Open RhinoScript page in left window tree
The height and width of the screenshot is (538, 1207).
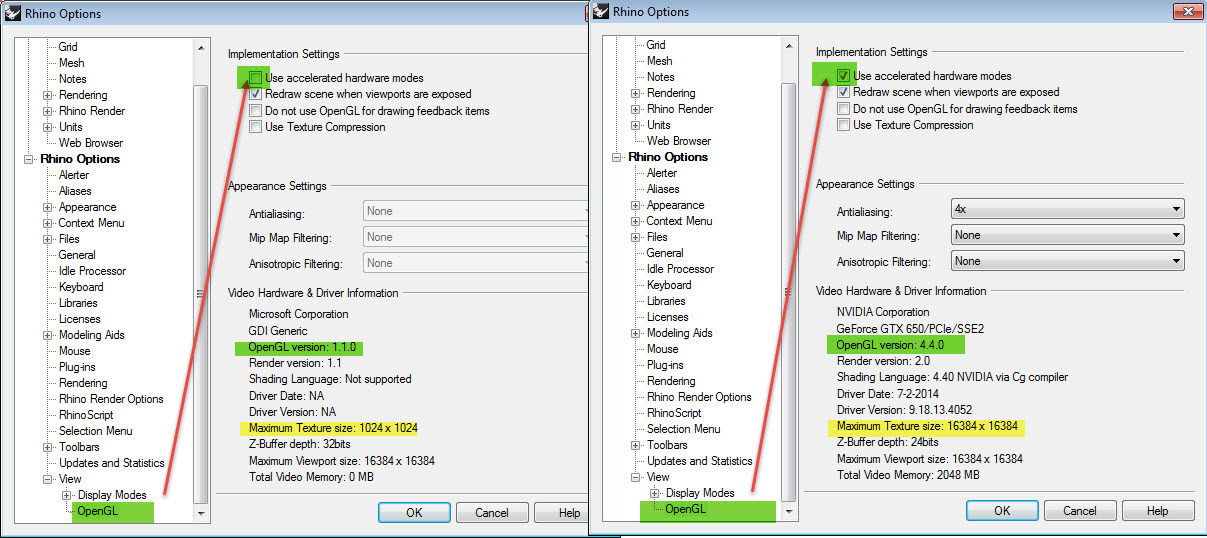(85, 415)
